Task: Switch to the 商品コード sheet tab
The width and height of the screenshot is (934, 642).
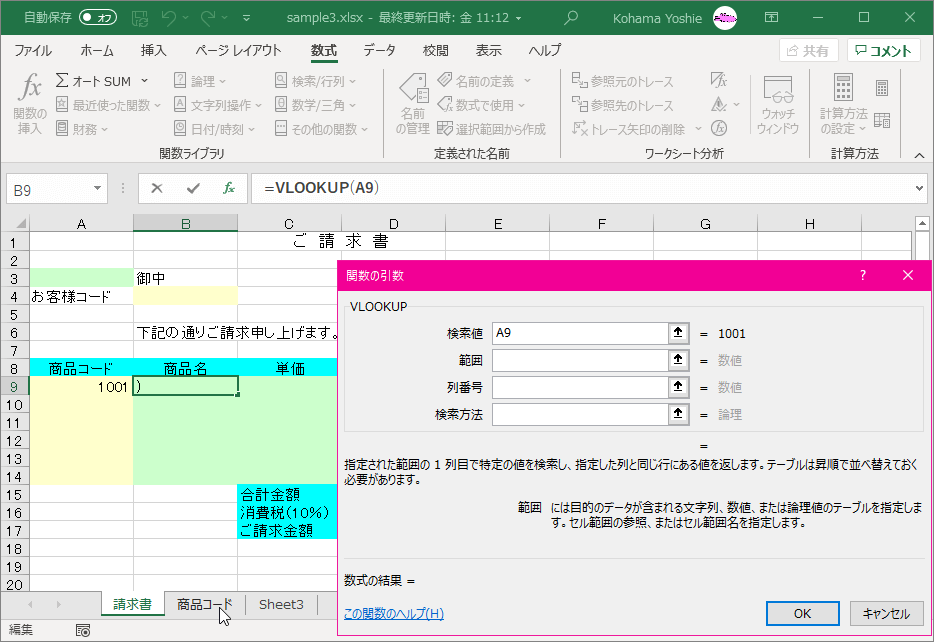Action: pyautogui.click(x=204, y=604)
